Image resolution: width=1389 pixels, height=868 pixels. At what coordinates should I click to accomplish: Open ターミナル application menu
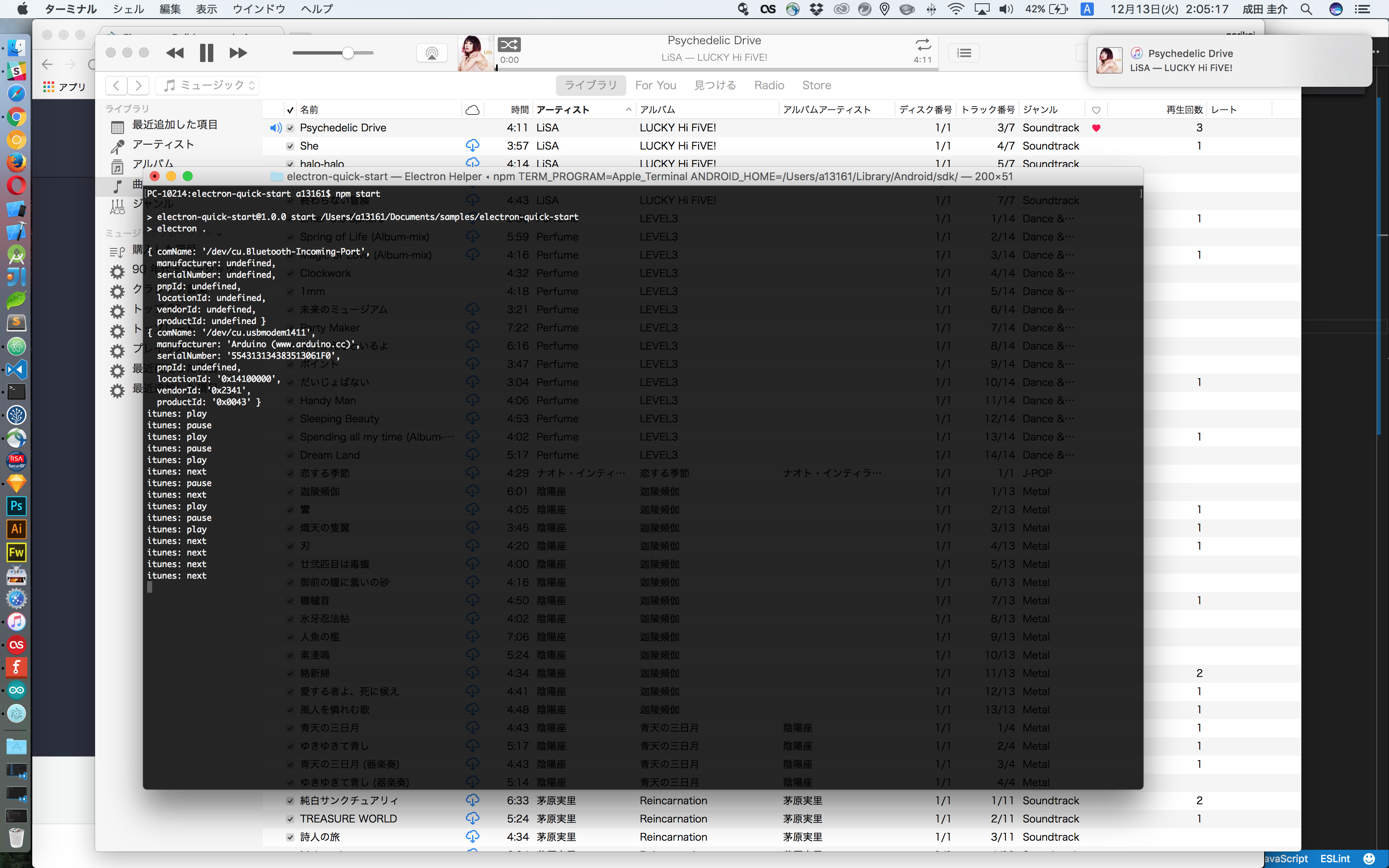70,9
